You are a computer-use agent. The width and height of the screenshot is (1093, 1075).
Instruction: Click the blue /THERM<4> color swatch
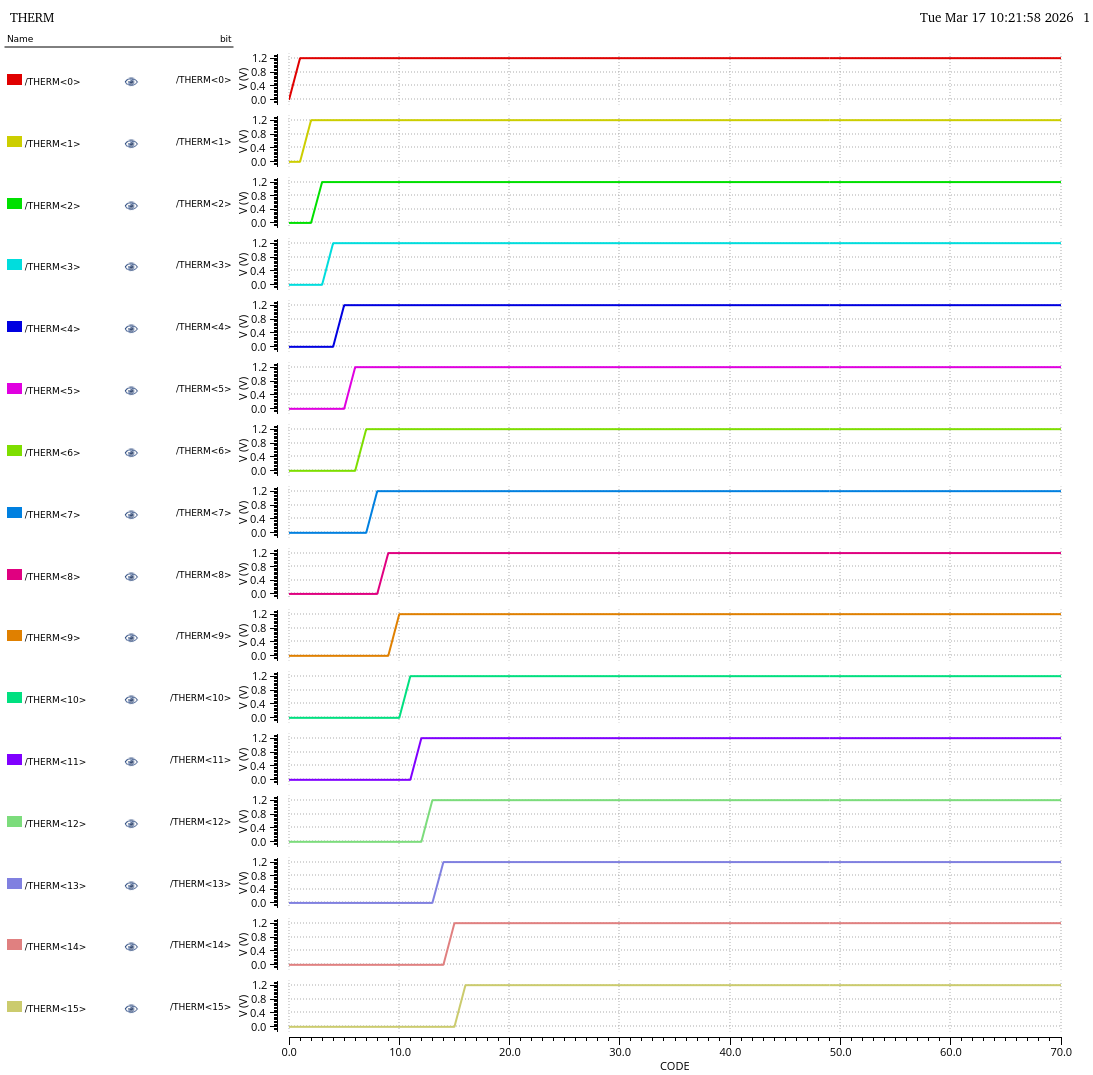pos(14,327)
